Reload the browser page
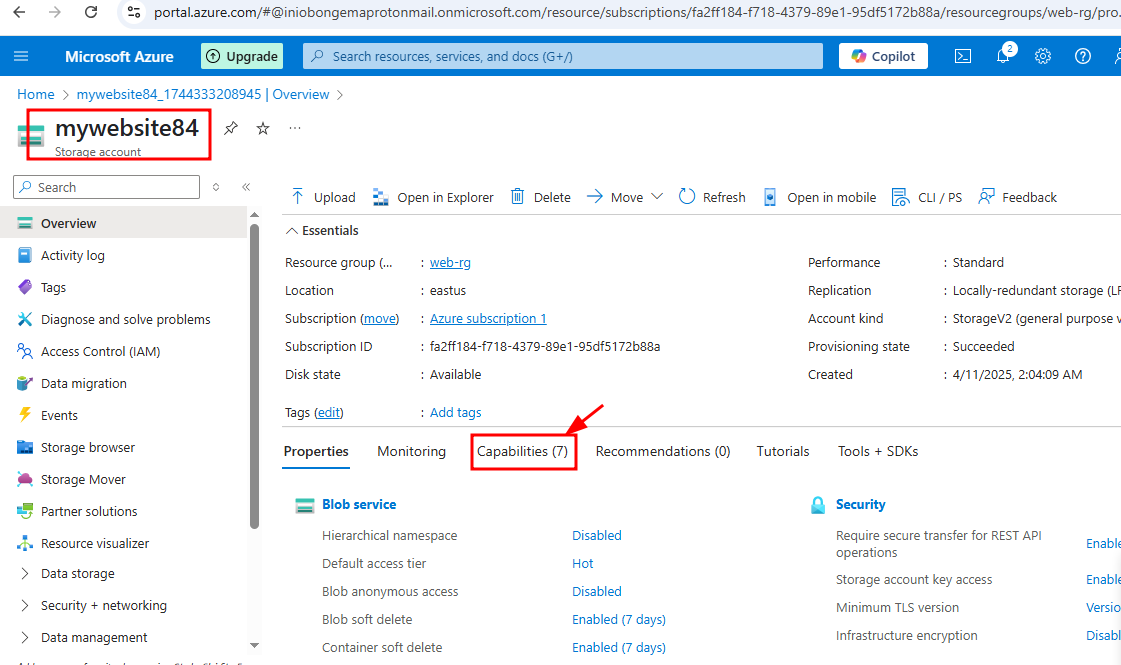 tap(91, 12)
